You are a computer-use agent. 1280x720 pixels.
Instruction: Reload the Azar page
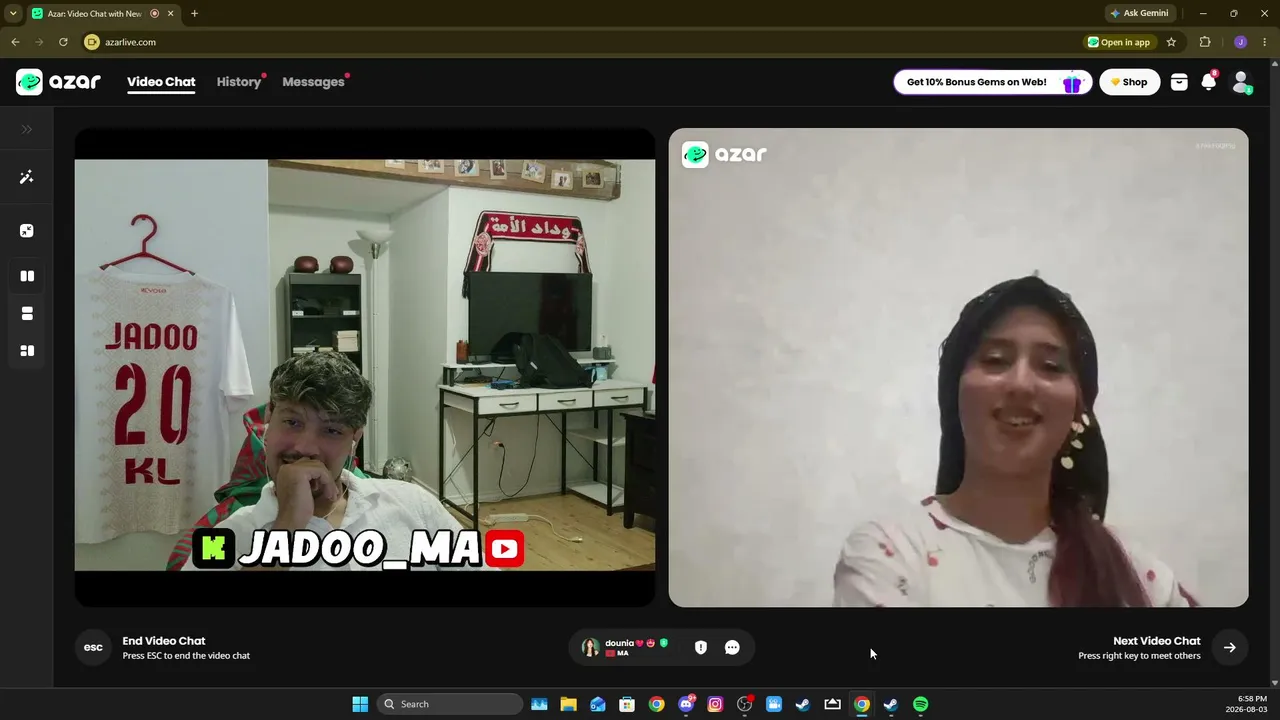coord(63,42)
